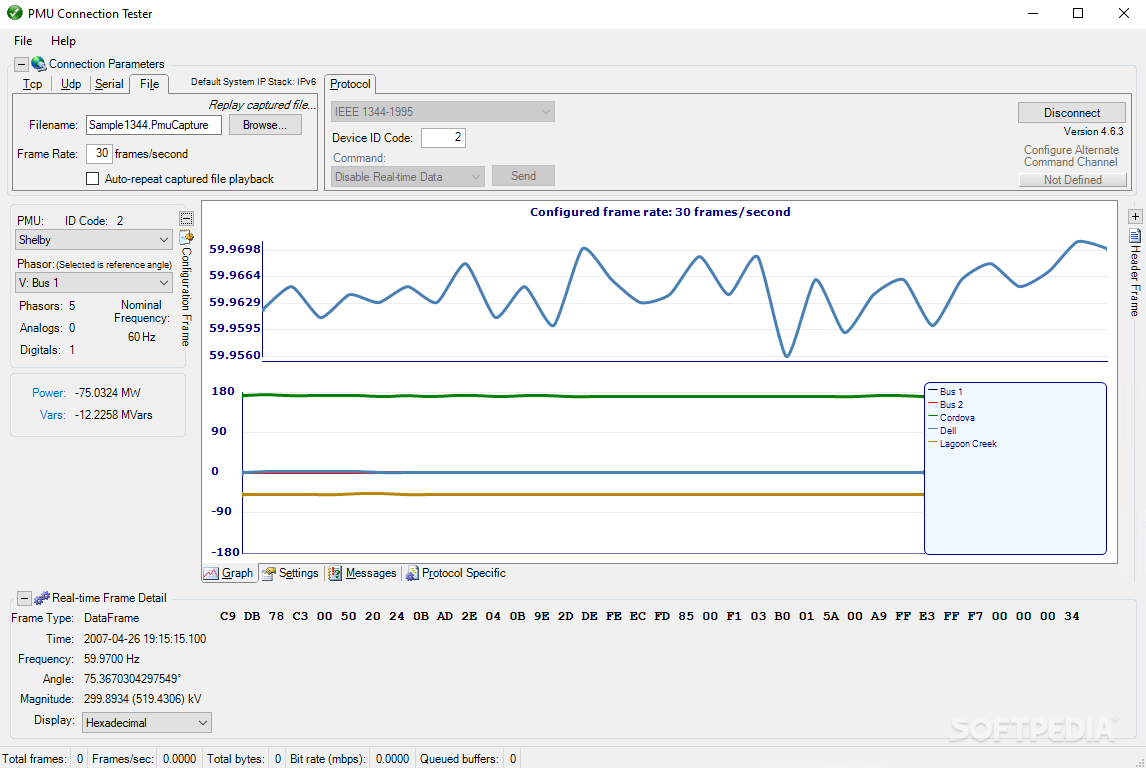This screenshot has height=768, width=1146.
Task: Open the Help menu
Action: click(x=63, y=41)
